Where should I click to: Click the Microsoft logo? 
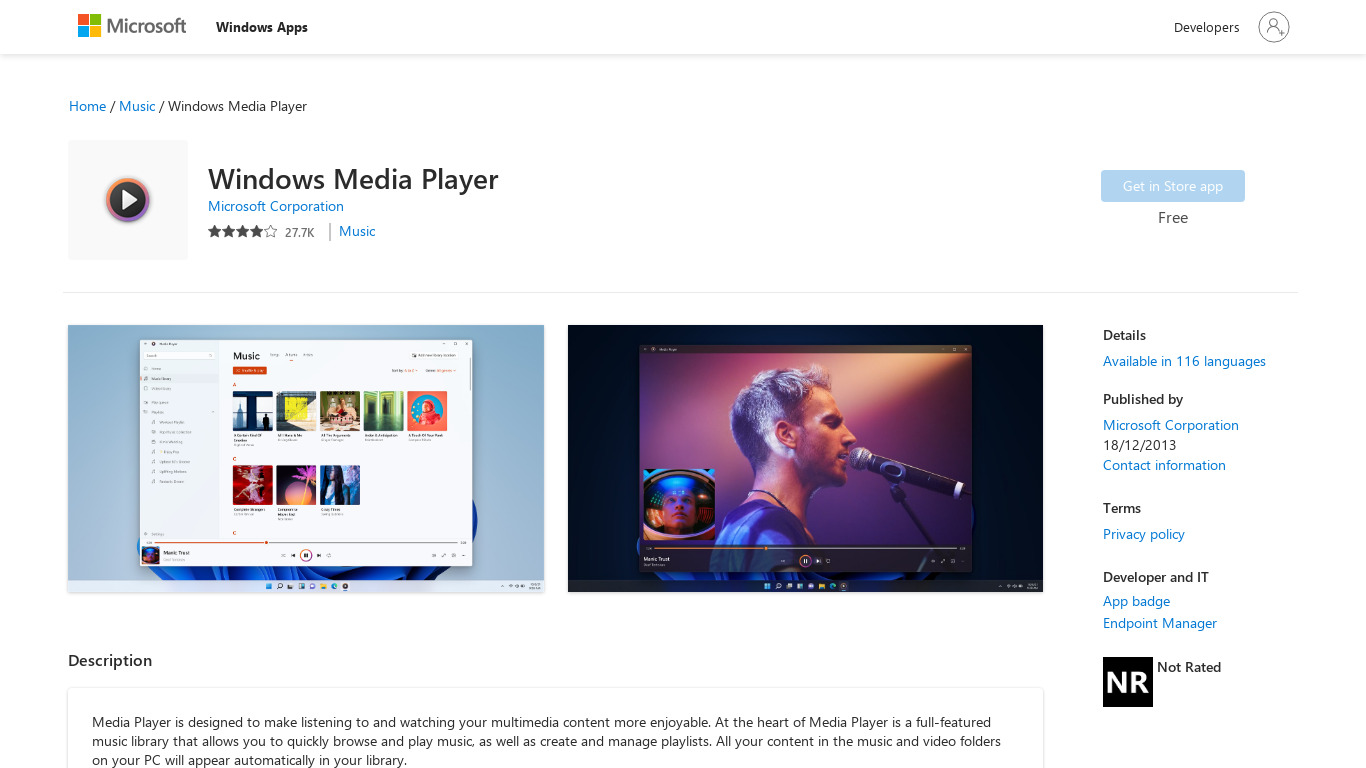(132, 26)
